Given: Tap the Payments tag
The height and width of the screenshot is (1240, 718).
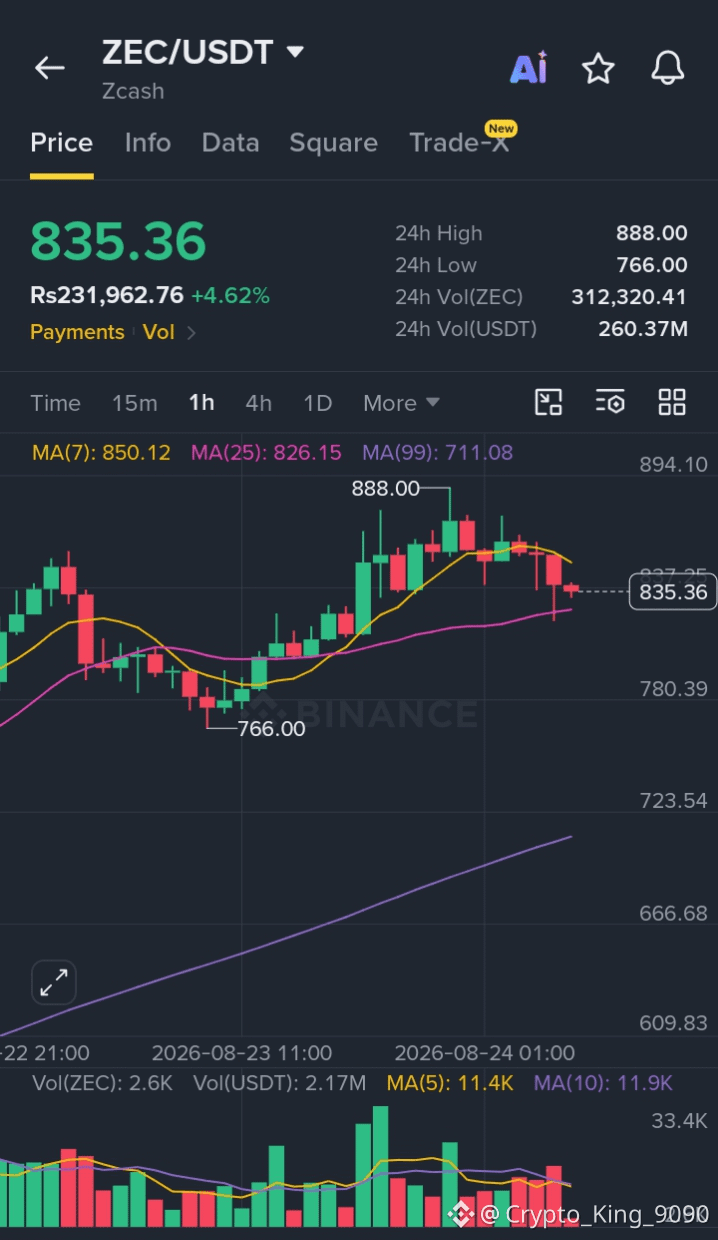Looking at the screenshot, I should pos(77,332).
